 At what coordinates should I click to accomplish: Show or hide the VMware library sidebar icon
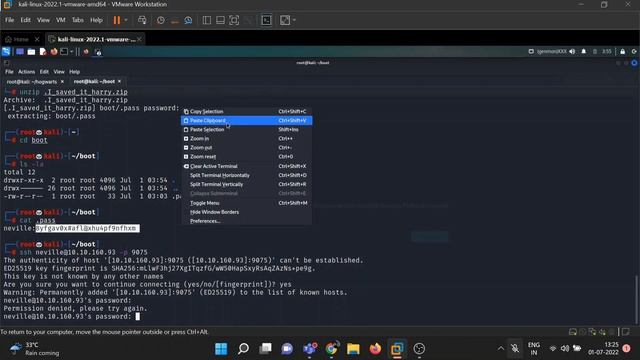(x=207, y=20)
